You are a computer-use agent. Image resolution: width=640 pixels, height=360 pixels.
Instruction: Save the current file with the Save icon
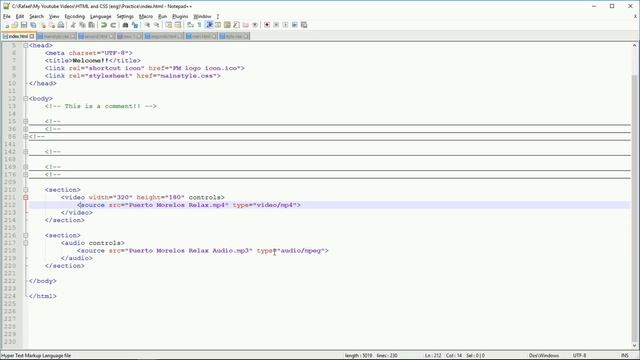point(24,25)
